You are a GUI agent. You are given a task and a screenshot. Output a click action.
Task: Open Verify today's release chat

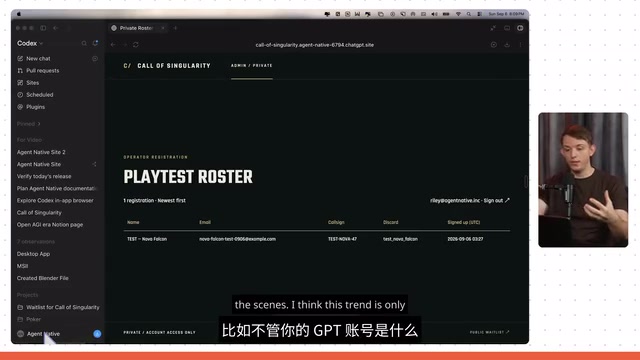click(x=44, y=176)
